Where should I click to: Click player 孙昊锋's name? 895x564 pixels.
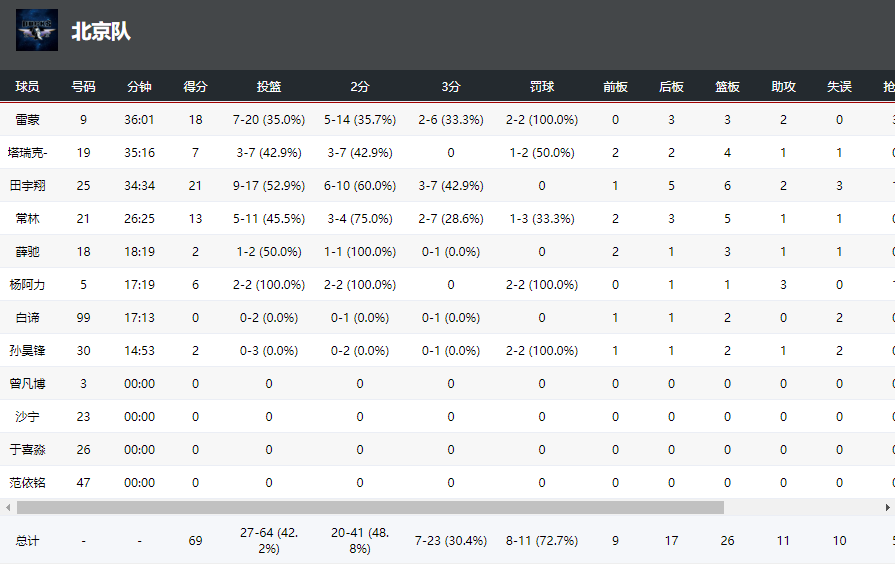(x=28, y=351)
